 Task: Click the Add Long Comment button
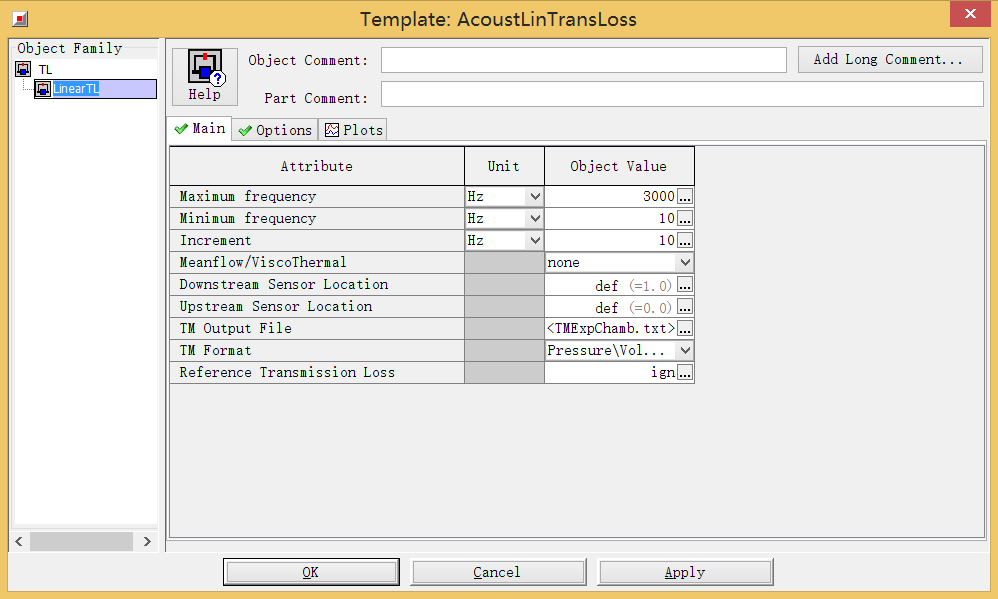click(890, 60)
